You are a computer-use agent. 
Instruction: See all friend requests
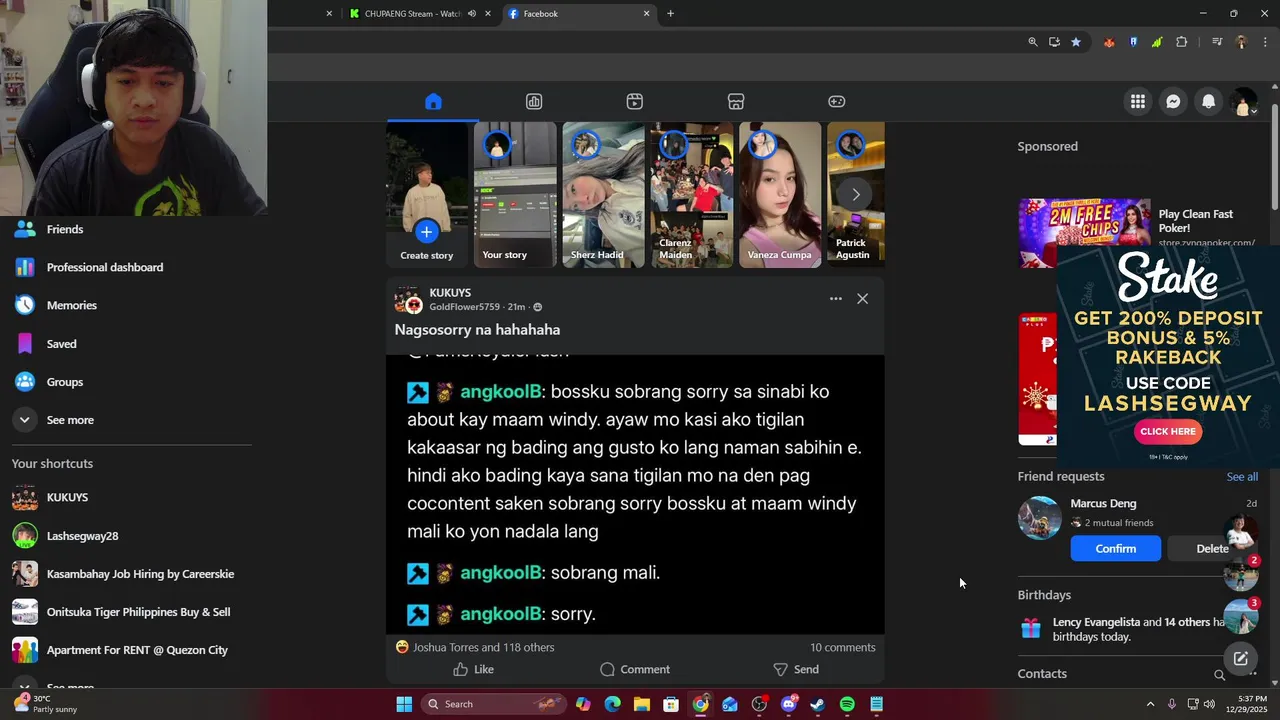pyautogui.click(x=1242, y=477)
